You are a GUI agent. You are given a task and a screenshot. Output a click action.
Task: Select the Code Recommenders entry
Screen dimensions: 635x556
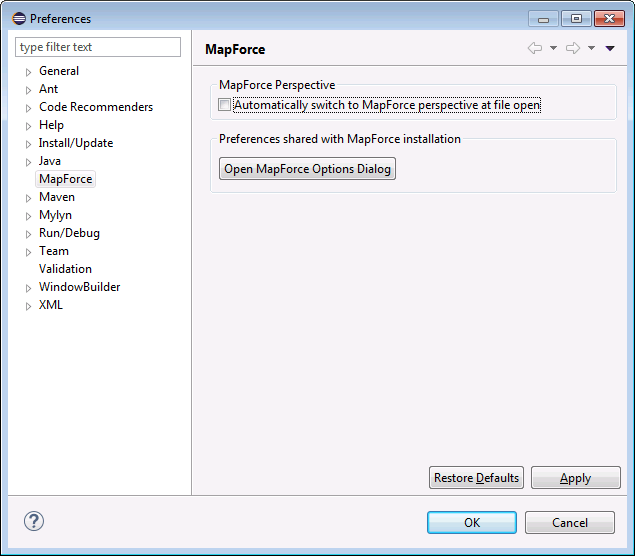96,107
